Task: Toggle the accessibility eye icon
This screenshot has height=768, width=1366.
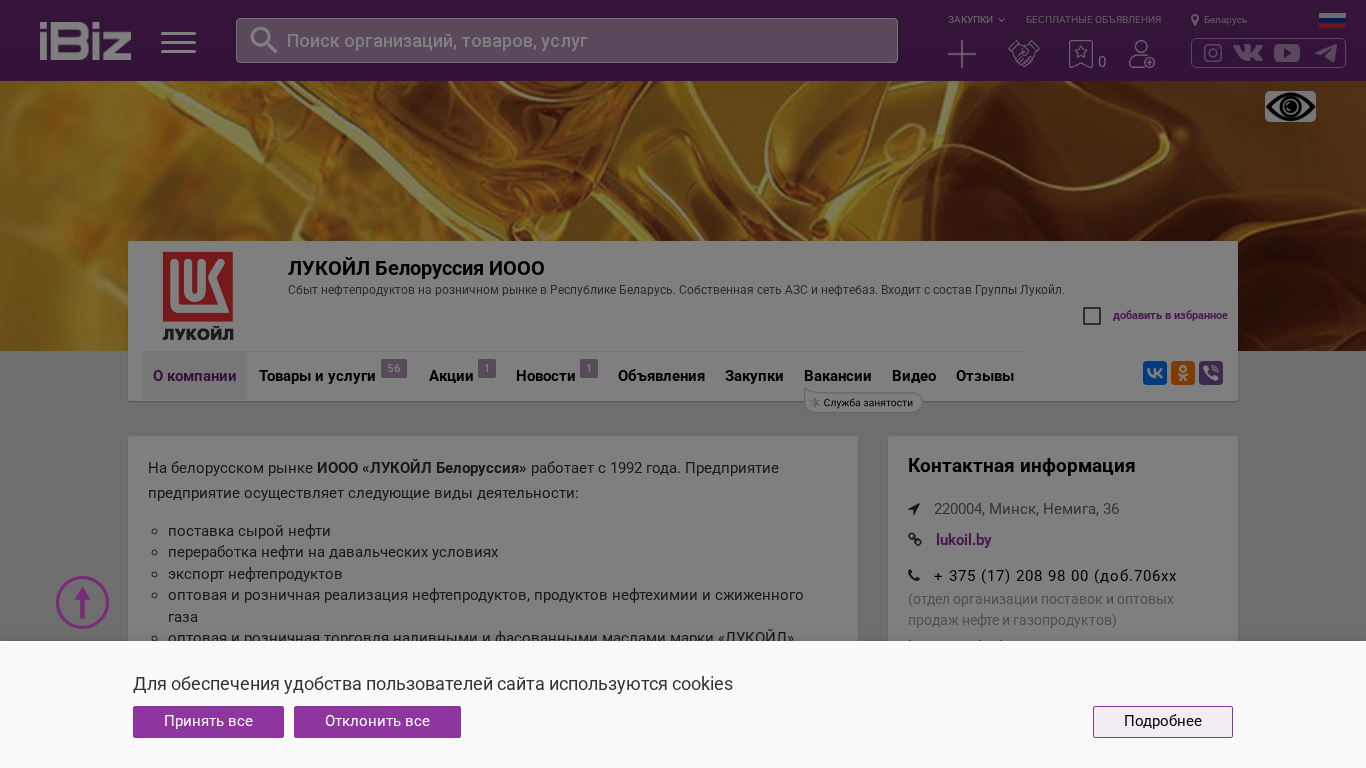Action: [x=1290, y=107]
